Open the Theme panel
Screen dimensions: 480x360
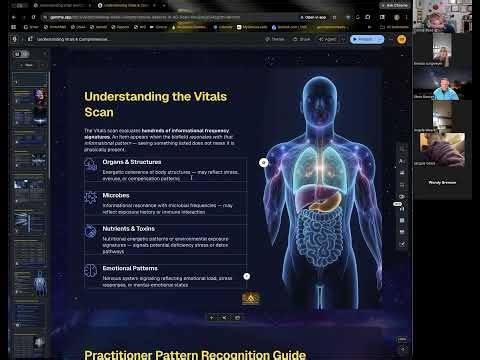point(275,39)
